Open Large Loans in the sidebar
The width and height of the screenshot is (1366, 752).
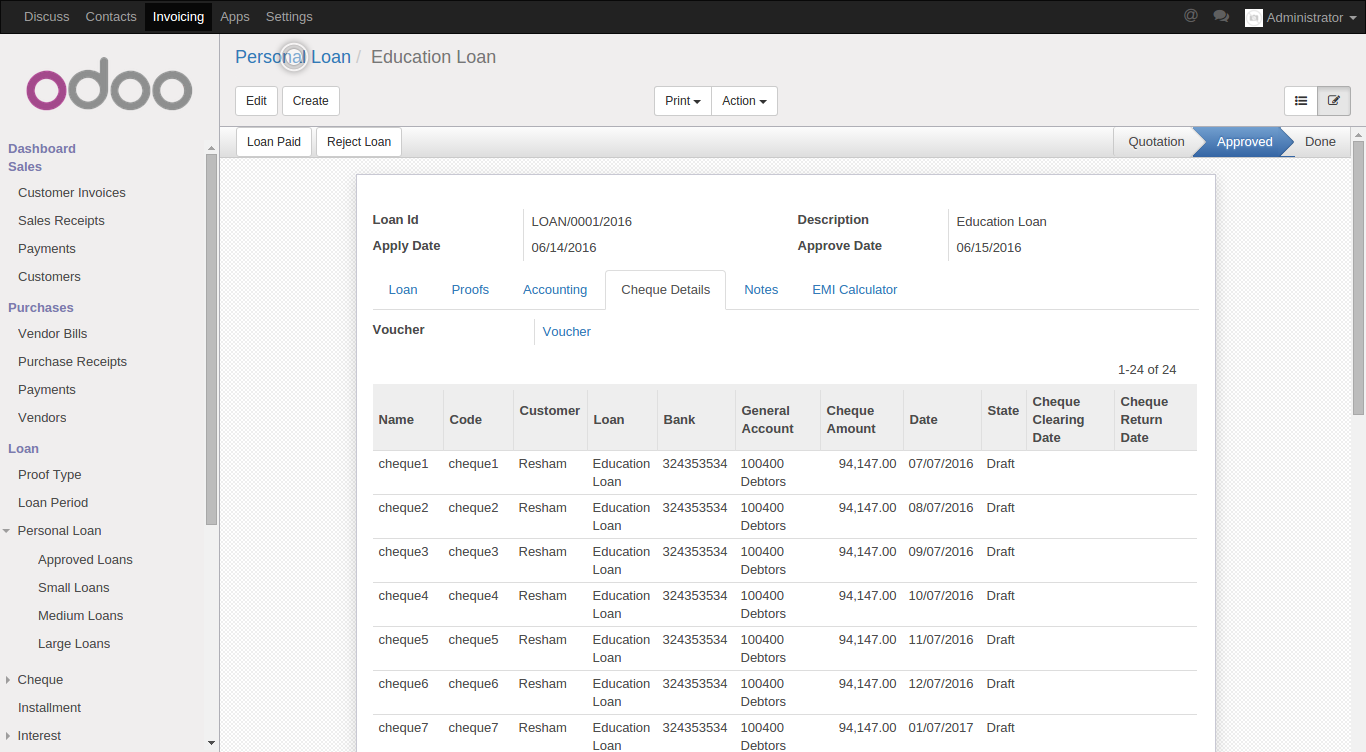pos(74,644)
